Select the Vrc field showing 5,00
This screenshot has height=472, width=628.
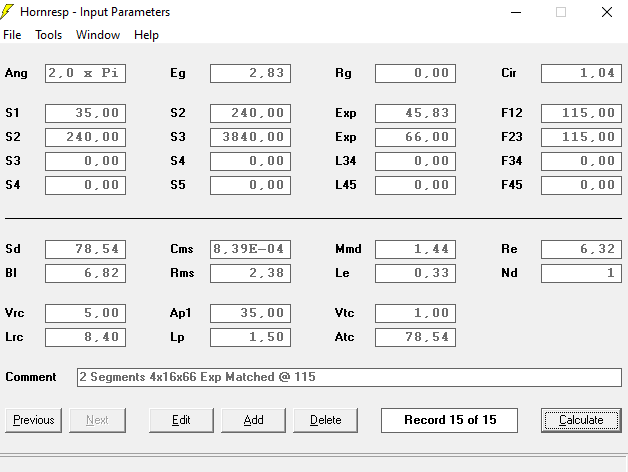pos(85,313)
